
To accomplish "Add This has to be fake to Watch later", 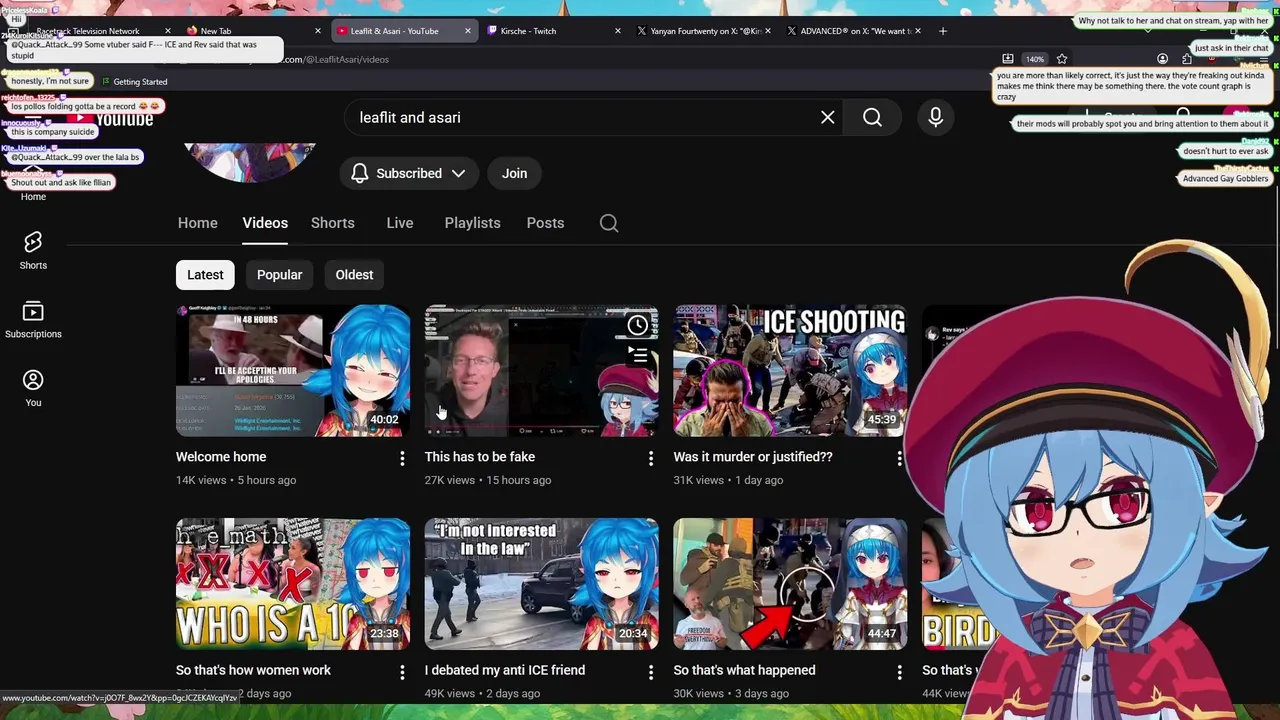I will pos(637,325).
